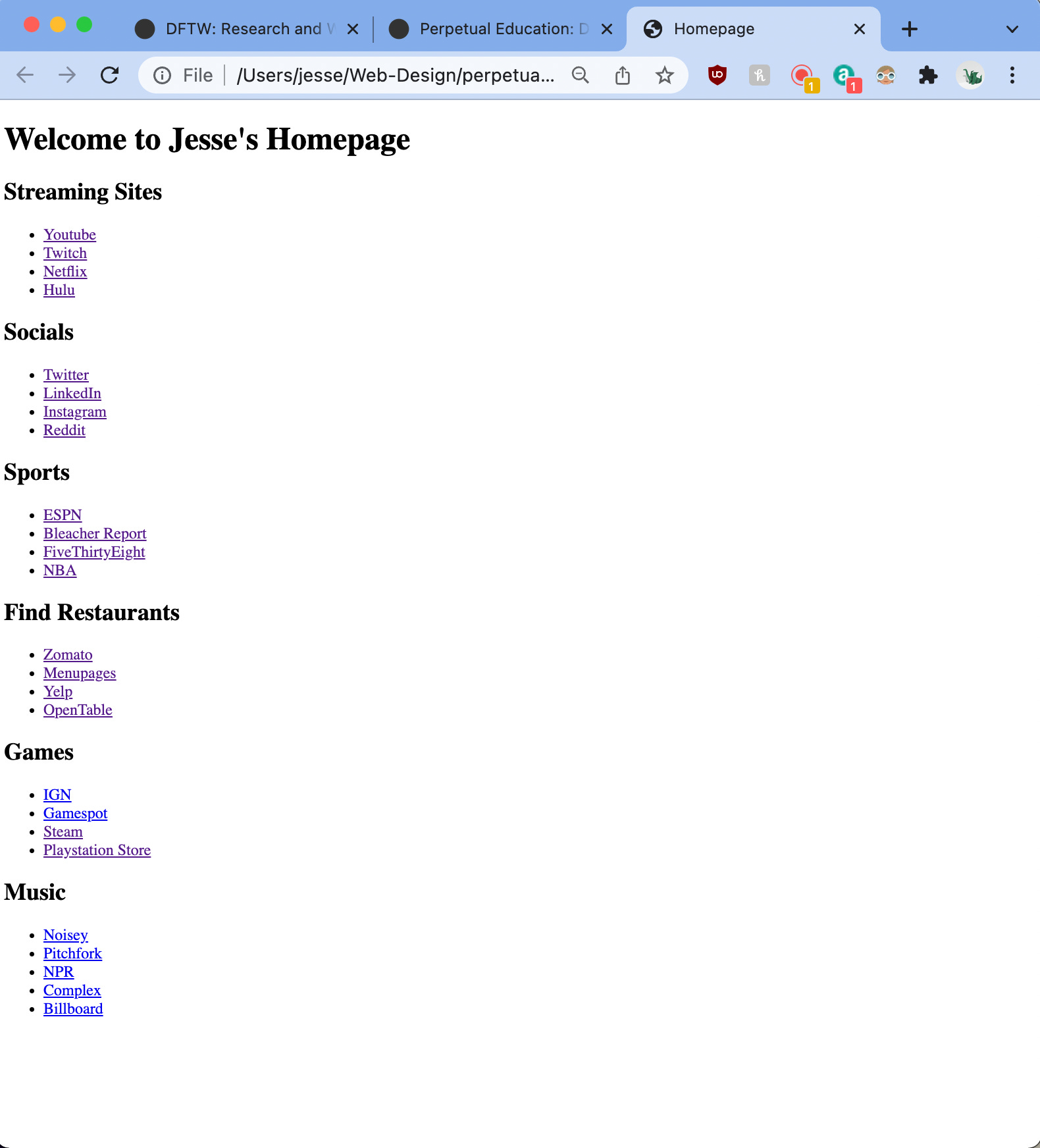1040x1148 pixels.
Task: Go to the LinkedIn link
Action: click(72, 393)
